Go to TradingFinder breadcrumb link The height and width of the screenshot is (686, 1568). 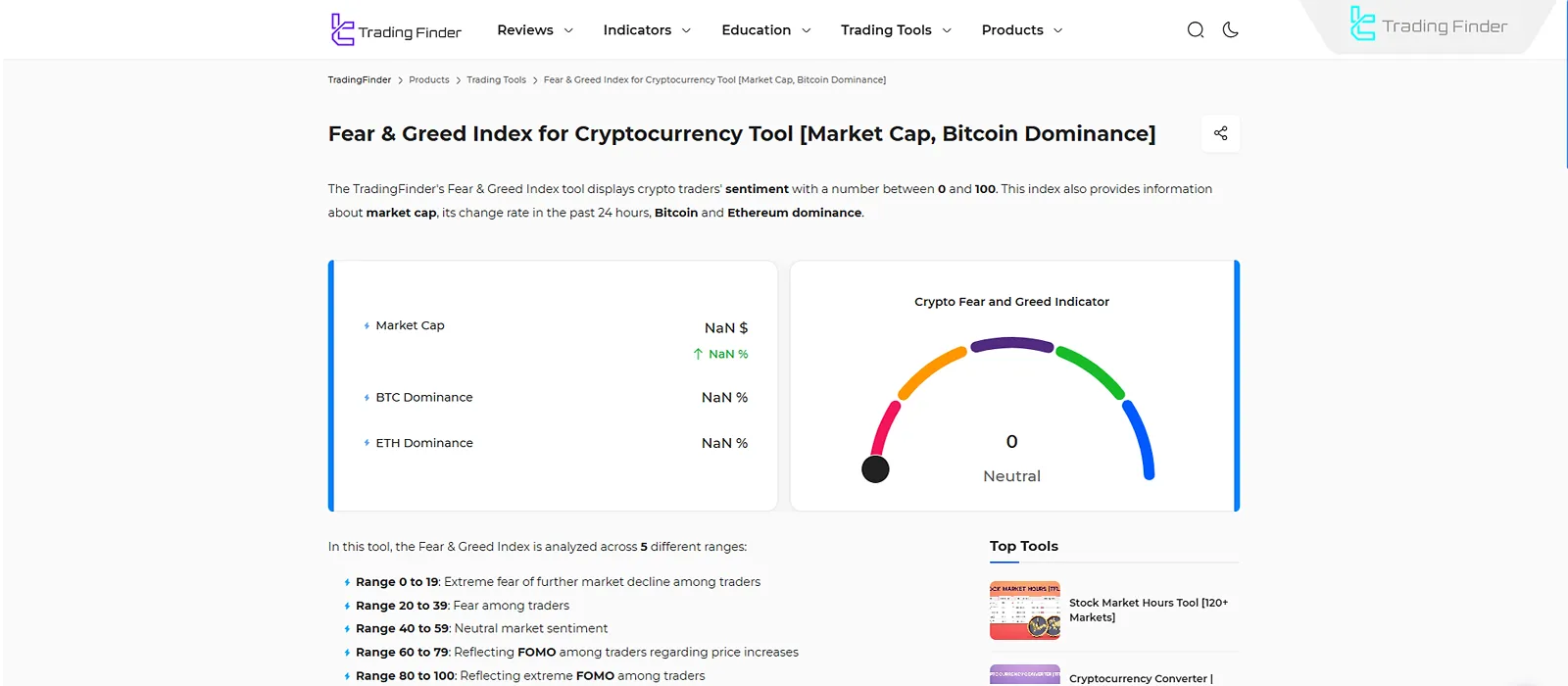360,80
